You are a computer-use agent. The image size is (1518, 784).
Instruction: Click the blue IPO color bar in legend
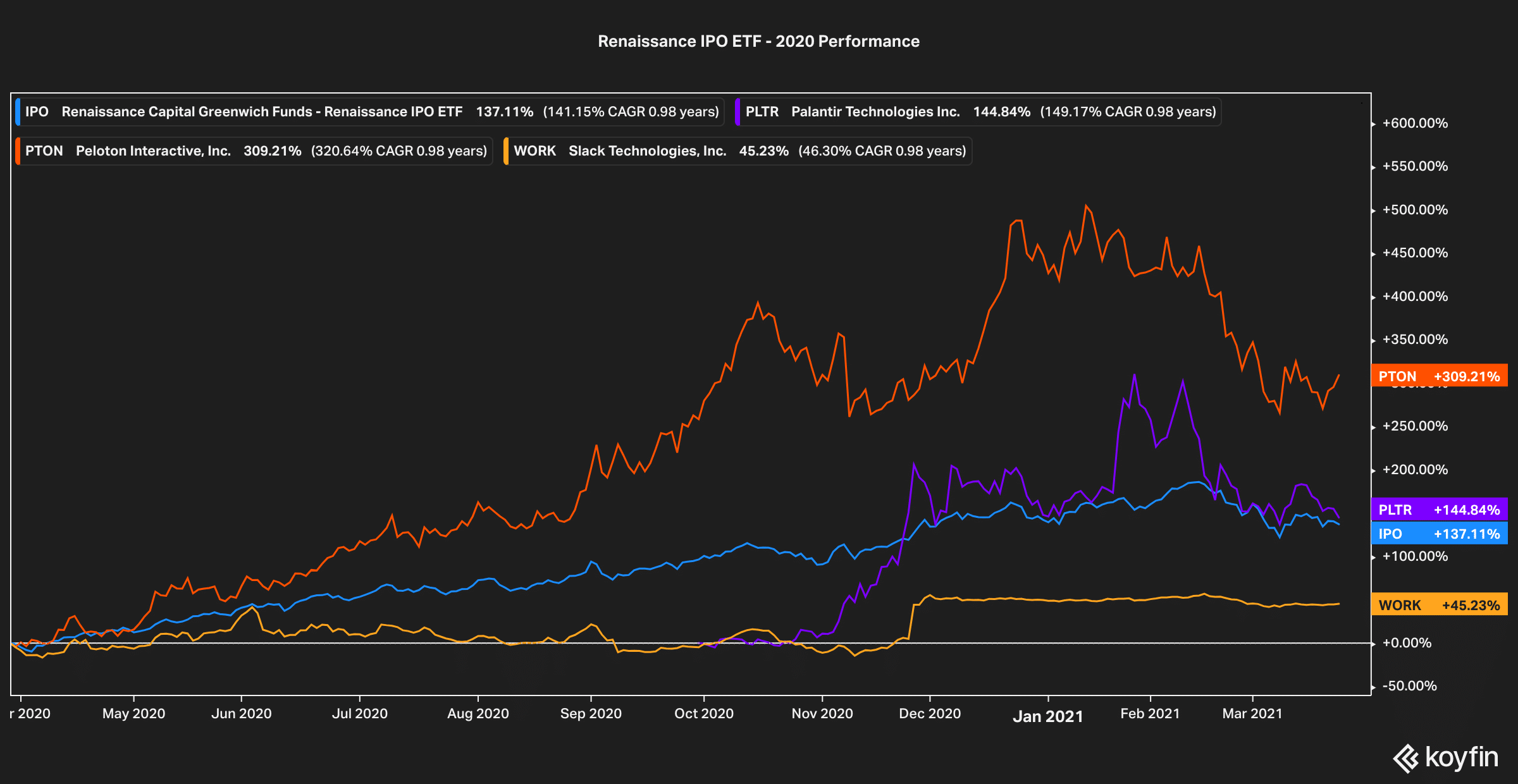pyautogui.click(x=18, y=112)
